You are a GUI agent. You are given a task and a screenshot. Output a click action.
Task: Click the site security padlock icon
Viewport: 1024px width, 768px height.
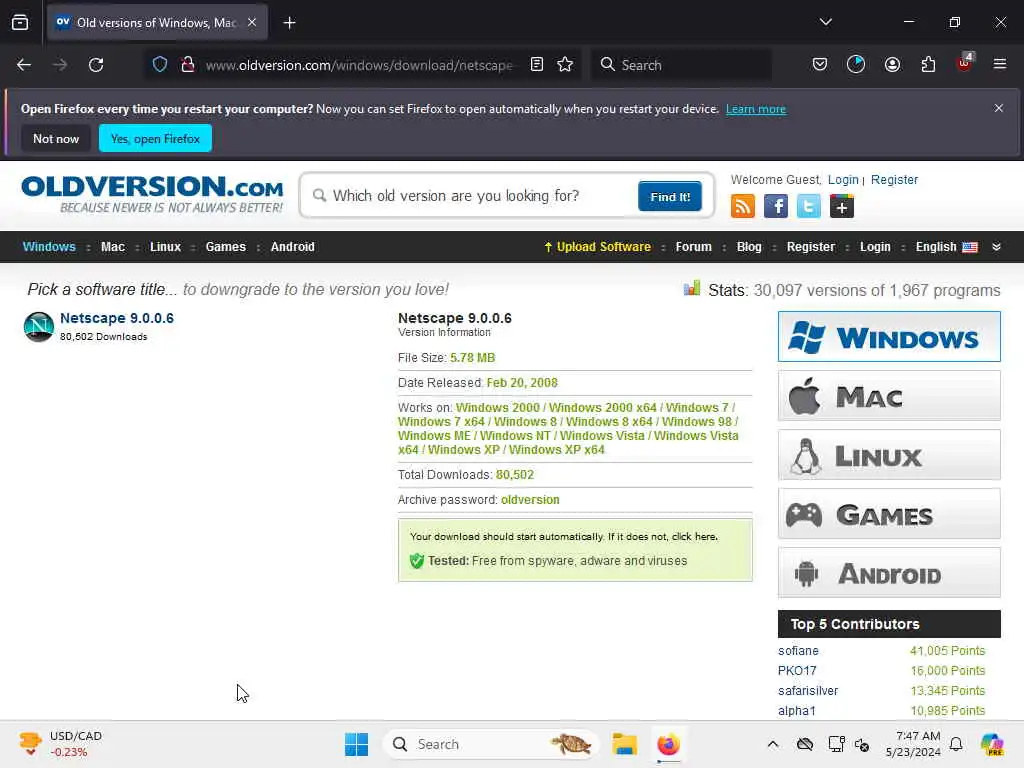(188, 65)
